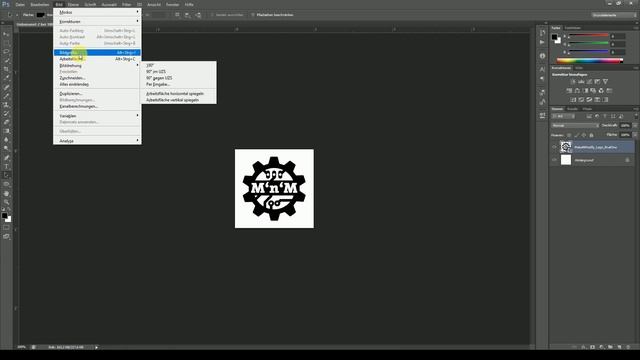The width and height of the screenshot is (640, 360).
Task: Select the Zoom tool in the toolbox
Action: 6,202
